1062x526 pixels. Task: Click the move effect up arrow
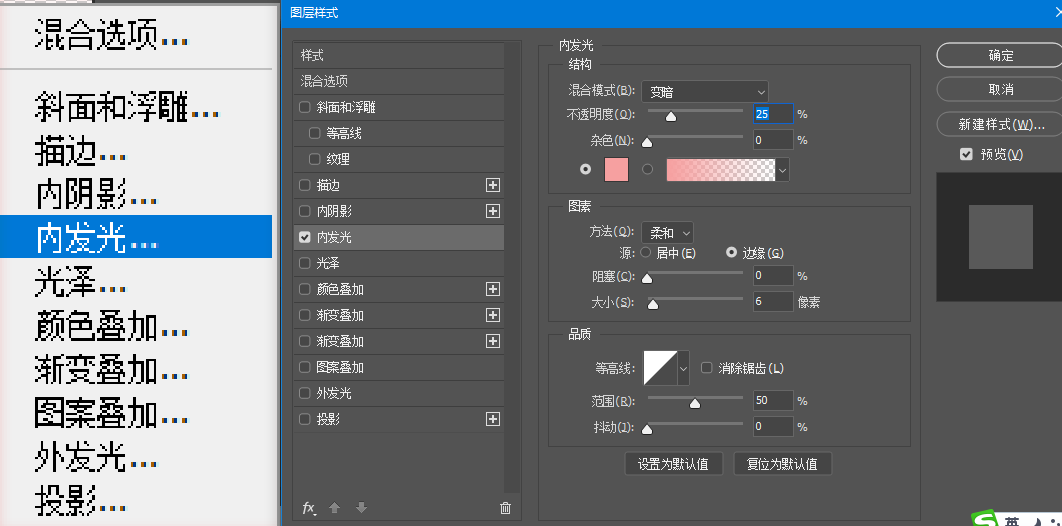pos(335,508)
